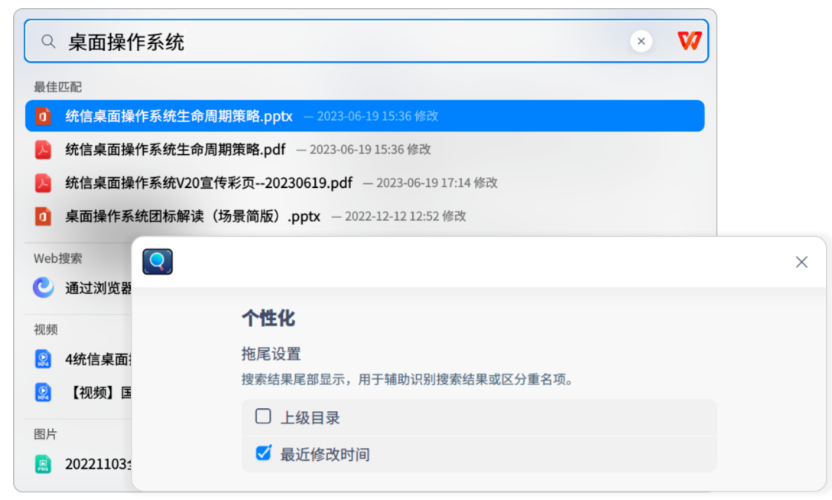Click the 上级目录 option label
The image size is (832, 500).
[310, 418]
